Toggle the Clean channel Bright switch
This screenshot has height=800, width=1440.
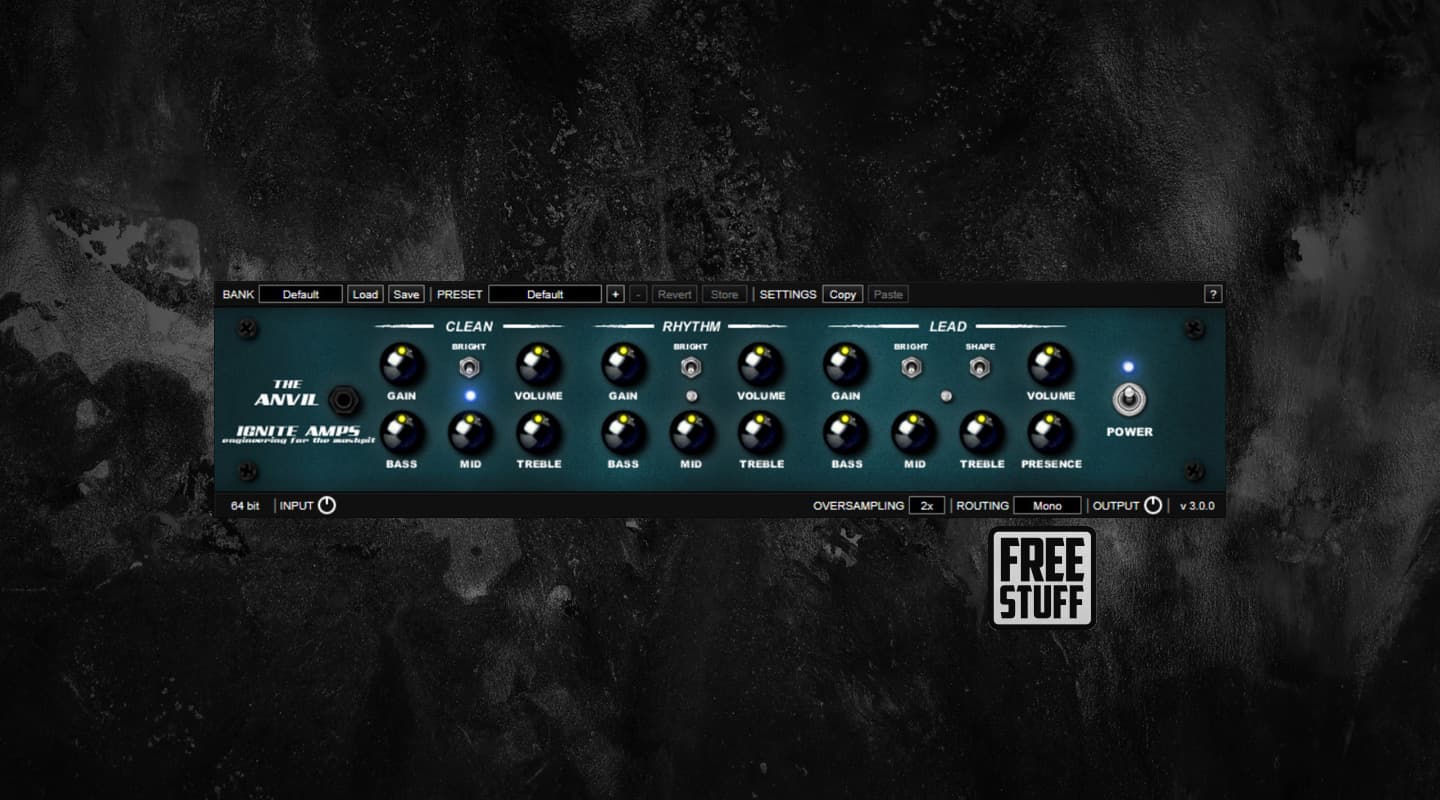(468, 367)
